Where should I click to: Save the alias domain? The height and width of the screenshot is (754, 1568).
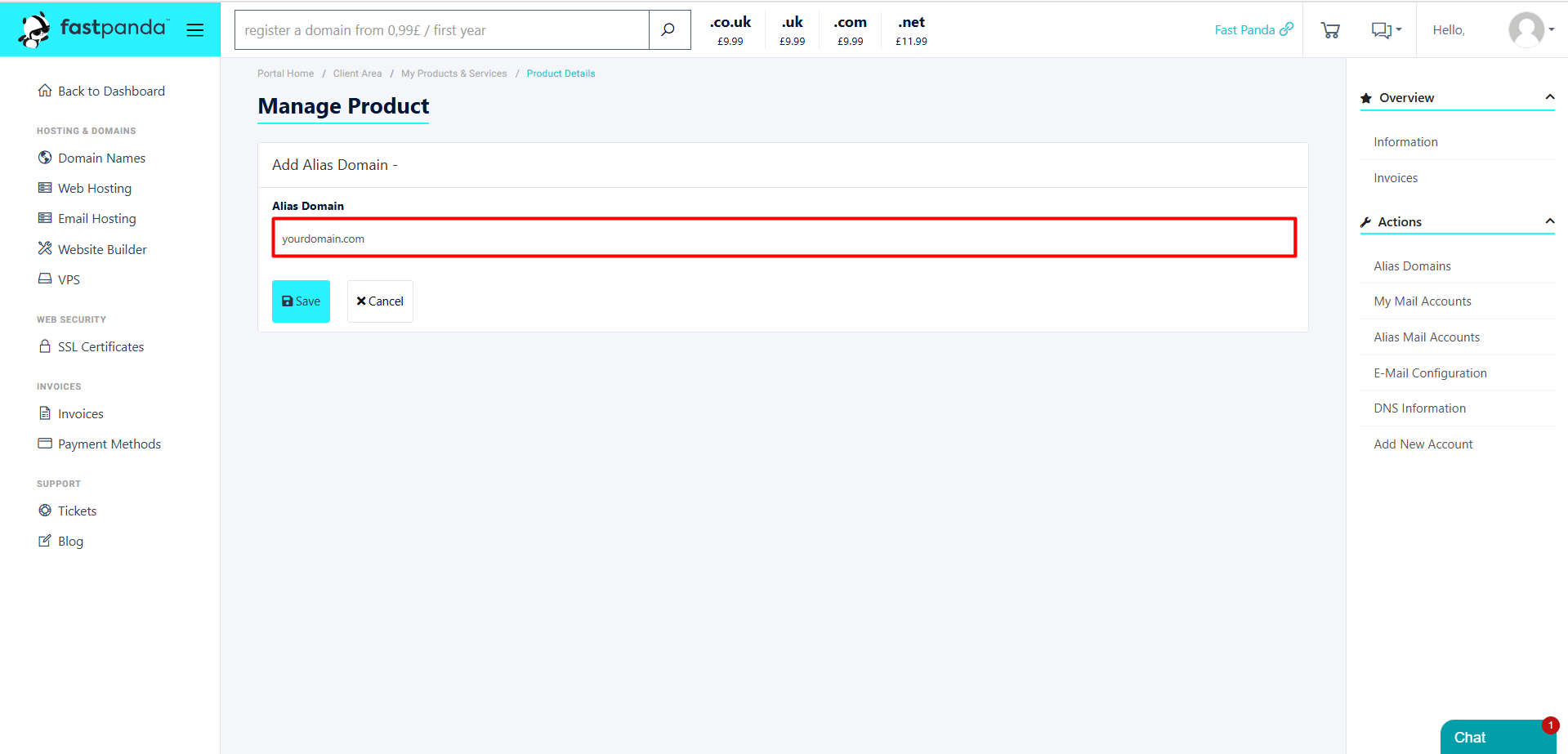[301, 301]
